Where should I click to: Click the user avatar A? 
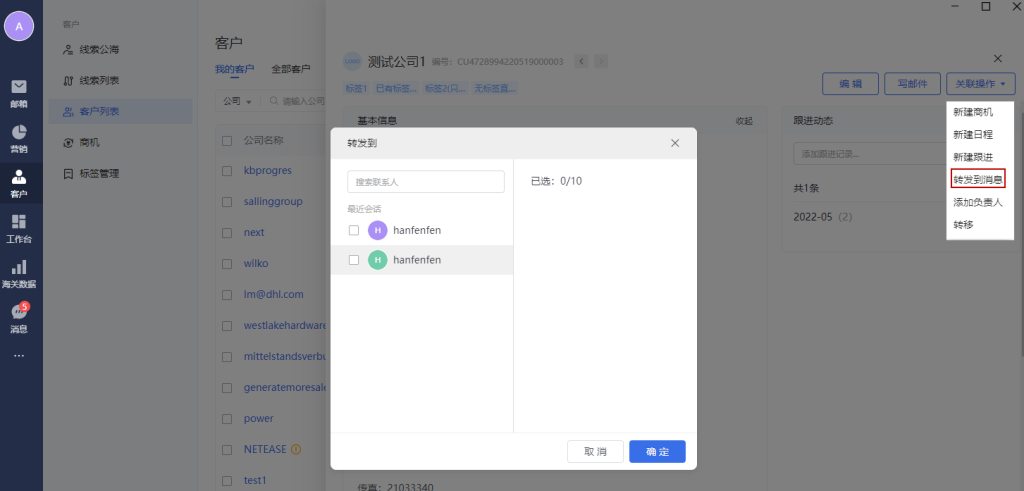point(19,26)
